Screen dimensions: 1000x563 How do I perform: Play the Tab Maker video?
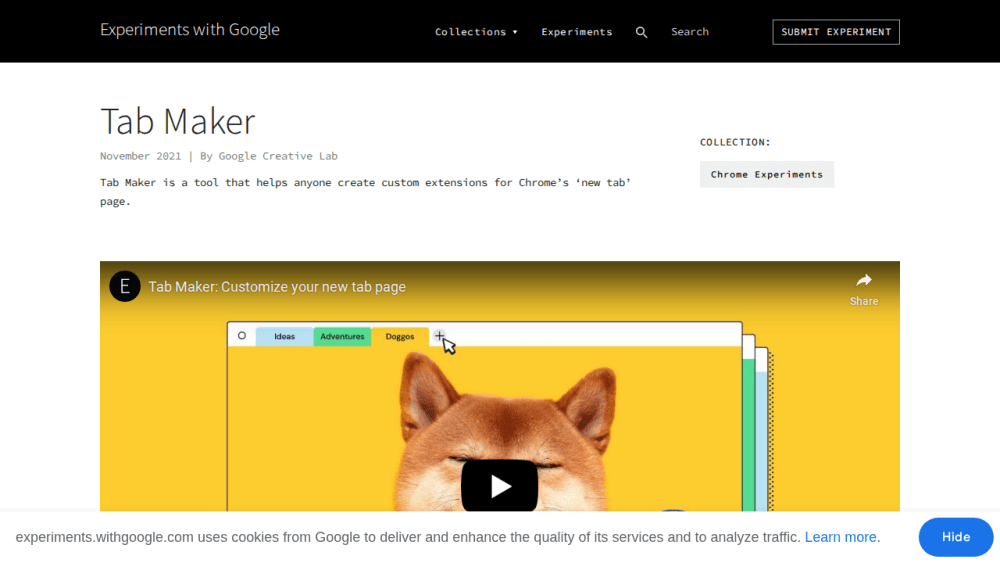499,486
